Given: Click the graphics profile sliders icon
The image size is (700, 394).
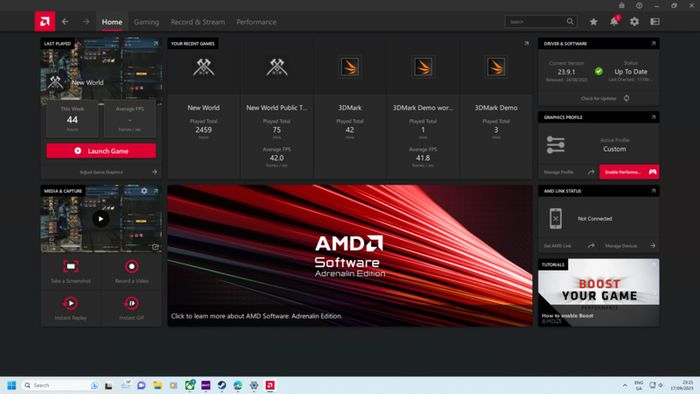Looking at the screenshot, I should 555,145.
